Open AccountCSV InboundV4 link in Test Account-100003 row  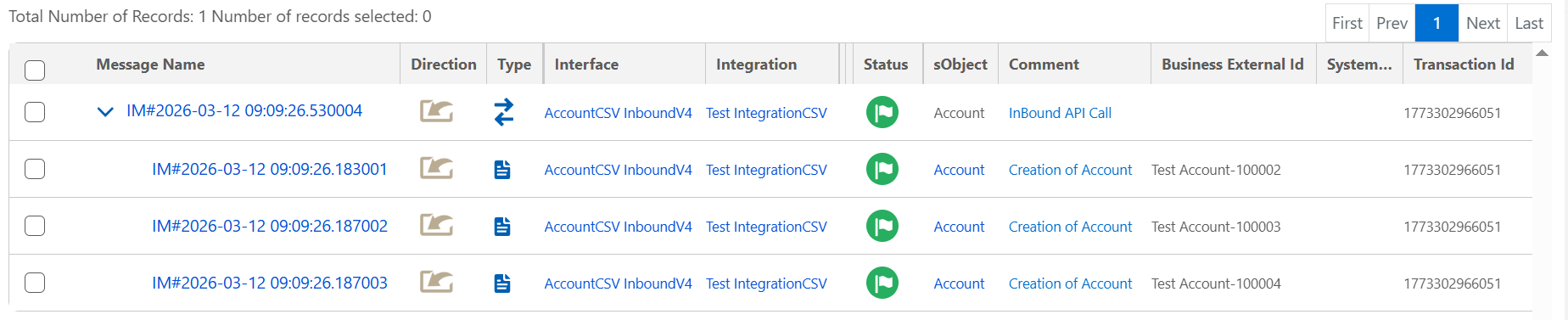coord(618,227)
